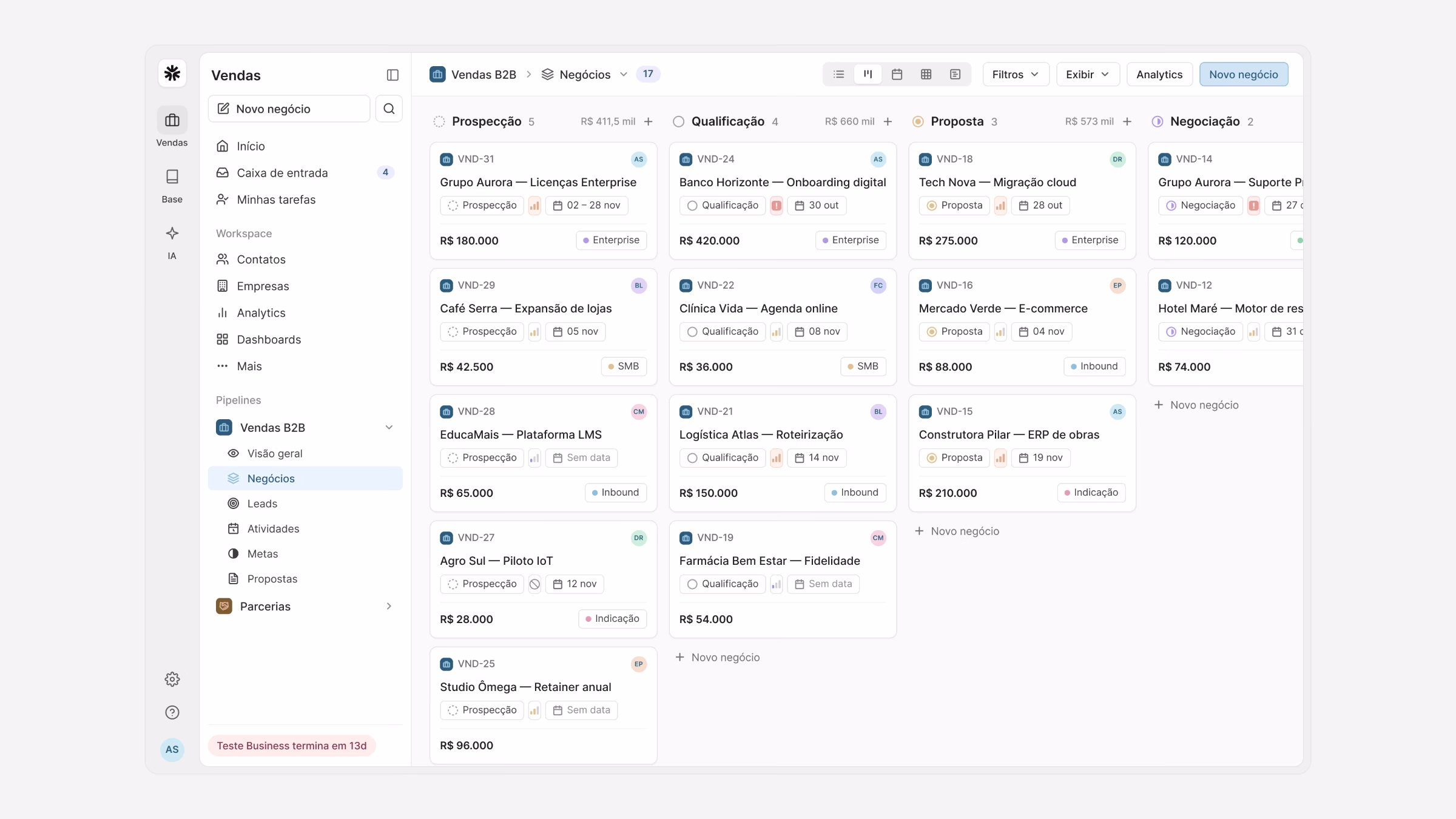Add deal via Proposta plus icon

[x=1127, y=121]
